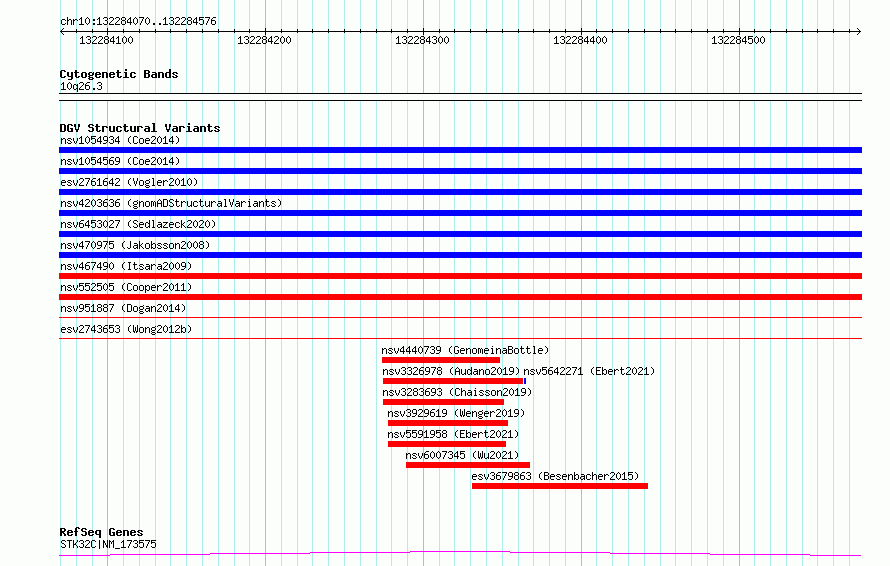
Task: Select the blue bar under esv2761642
Action: (460, 192)
